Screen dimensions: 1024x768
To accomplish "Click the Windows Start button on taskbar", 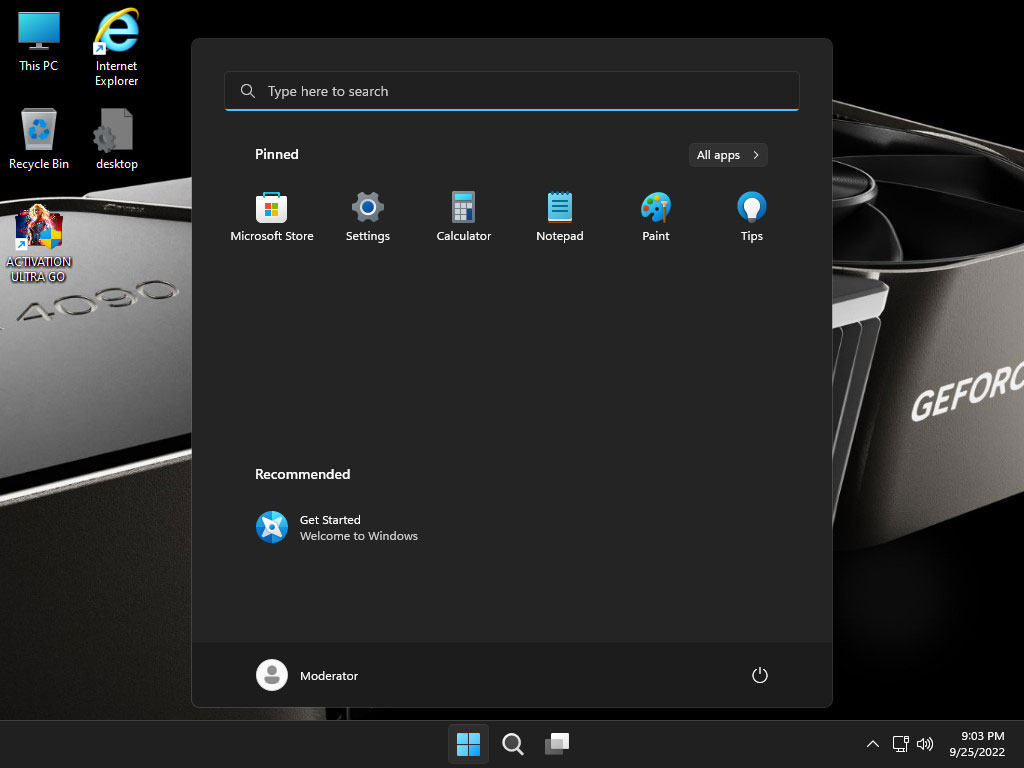I will tap(468, 744).
